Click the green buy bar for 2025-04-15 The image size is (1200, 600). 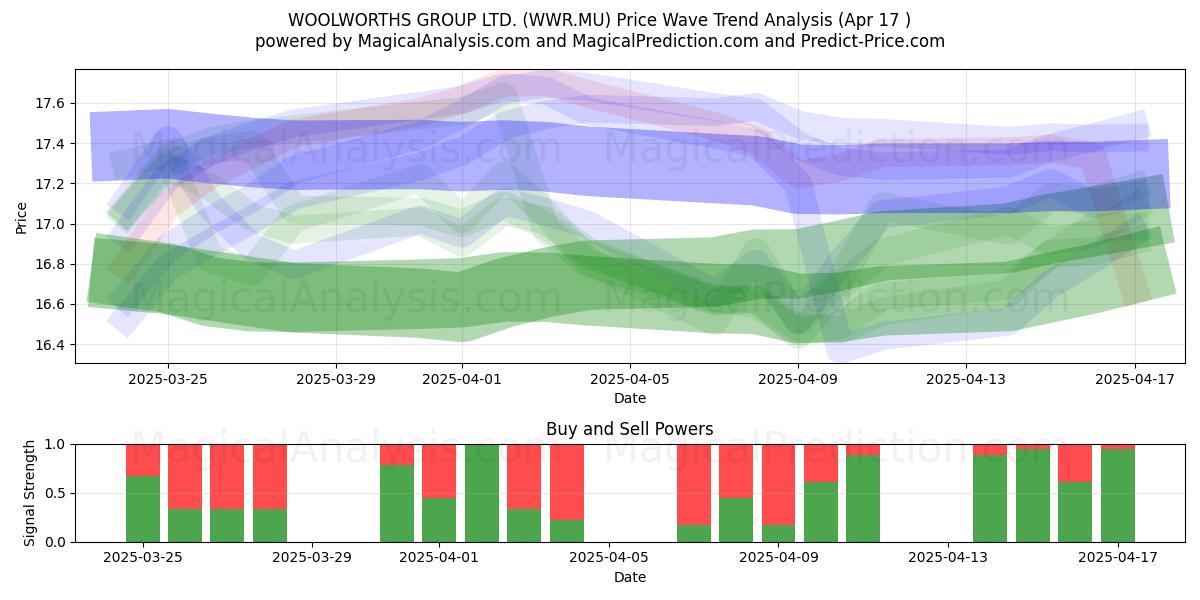[1033, 496]
